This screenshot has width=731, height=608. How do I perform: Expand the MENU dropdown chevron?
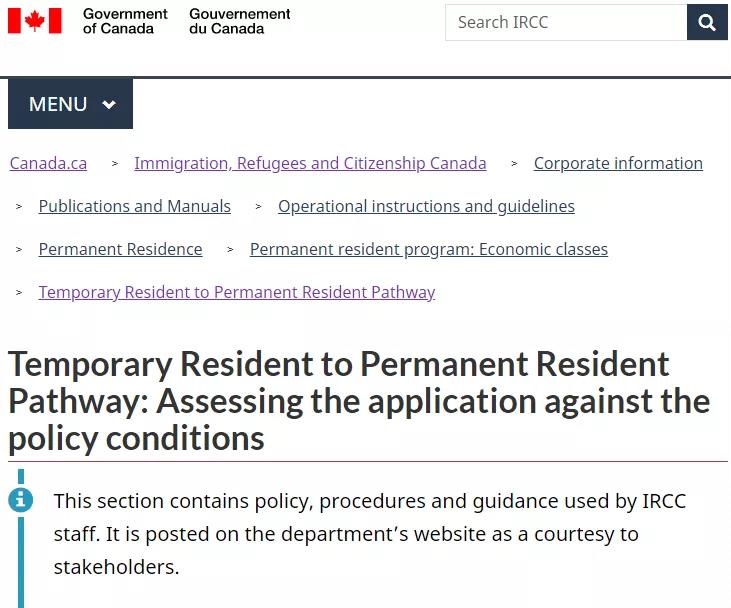click(109, 104)
